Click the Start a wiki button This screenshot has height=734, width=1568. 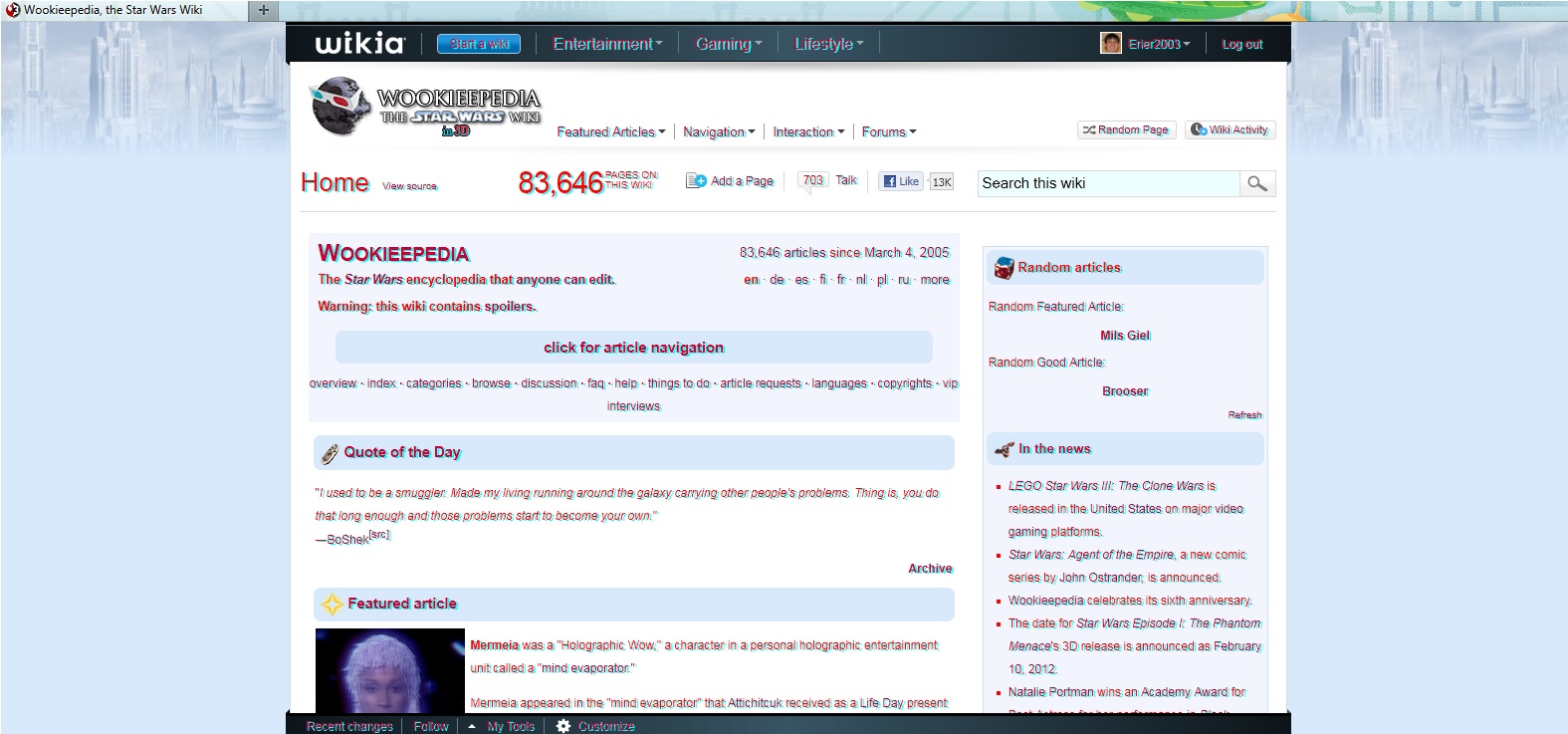coord(479,44)
